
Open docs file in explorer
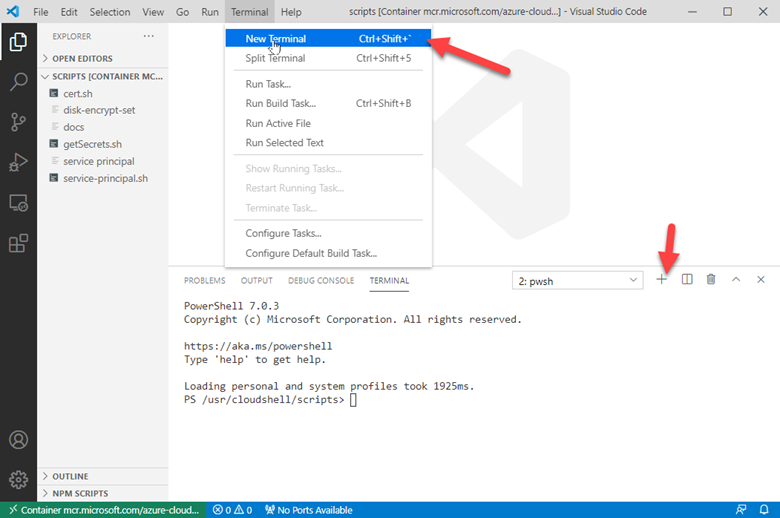[x=102, y=127]
